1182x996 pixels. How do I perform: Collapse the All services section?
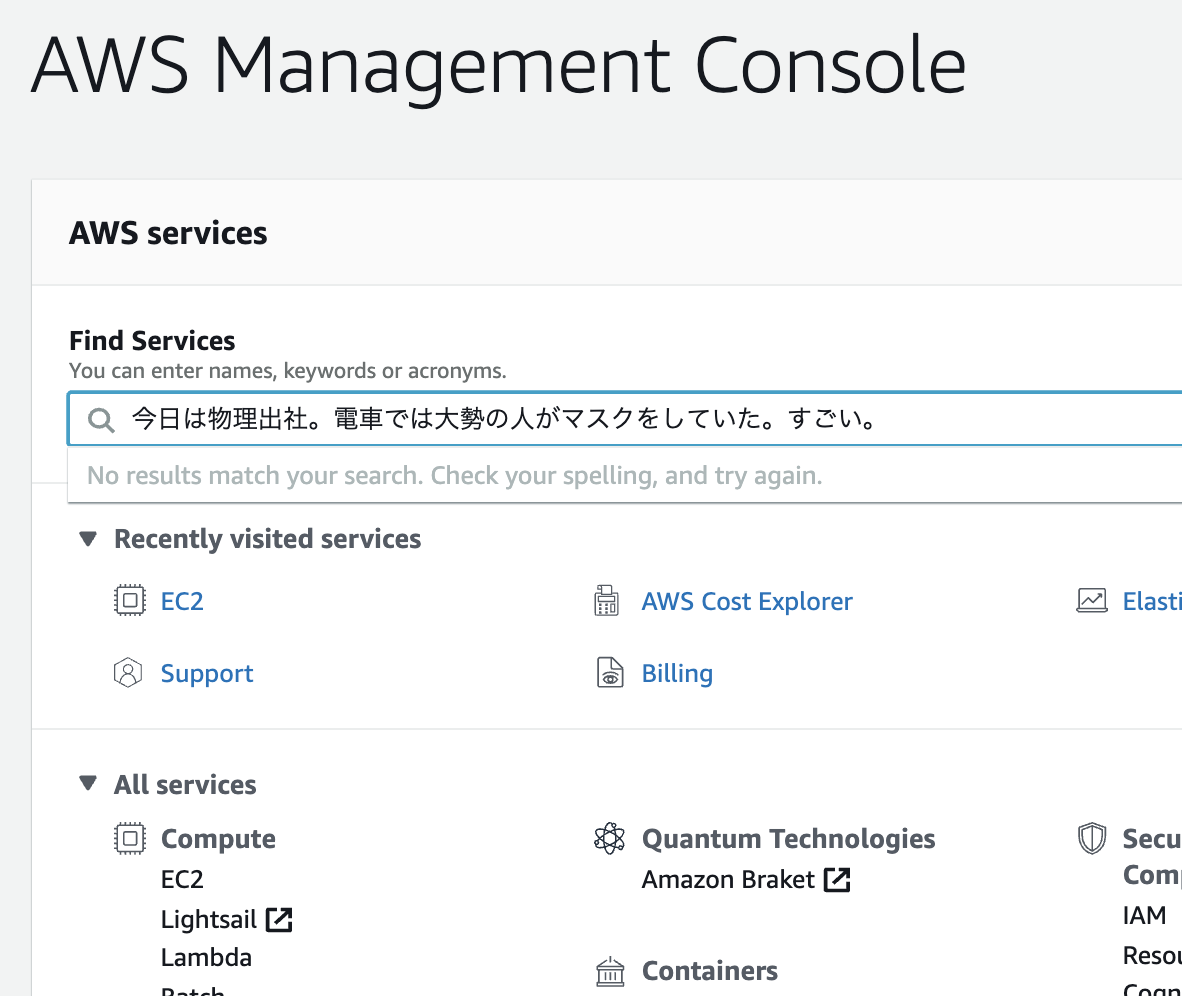click(x=88, y=783)
